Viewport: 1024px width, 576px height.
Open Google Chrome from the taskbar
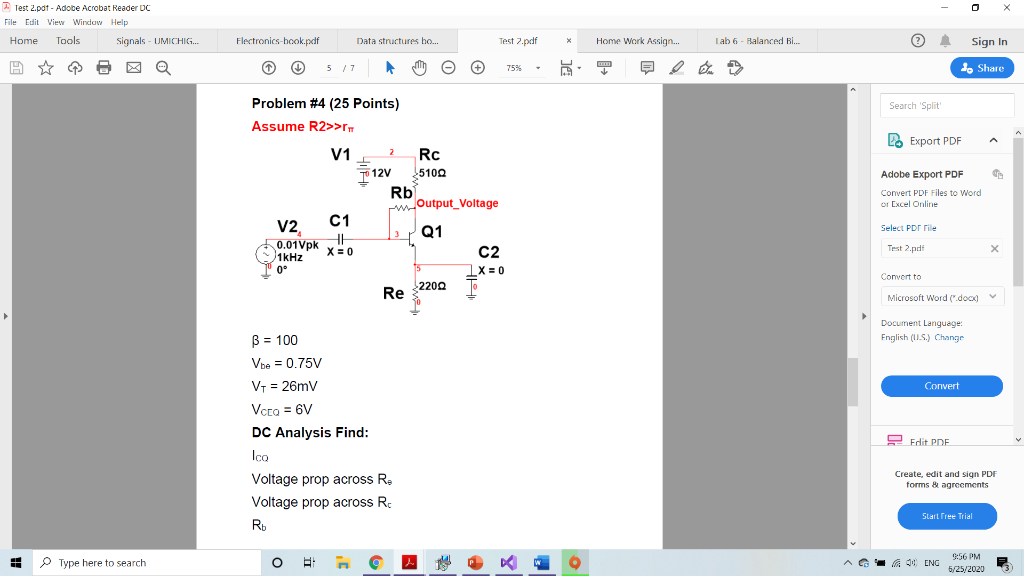(376, 562)
